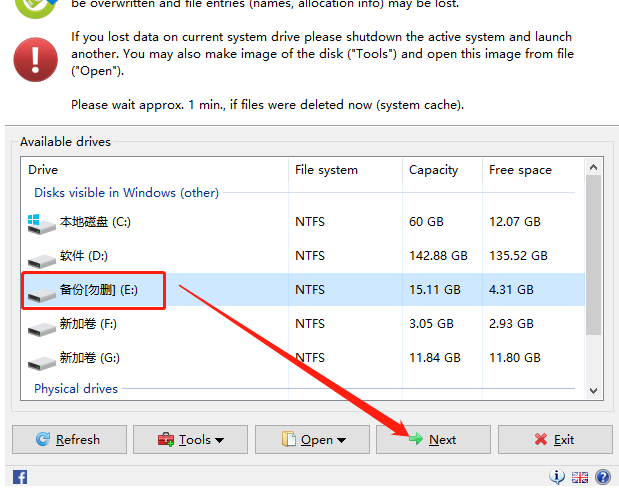The width and height of the screenshot is (619, 493).
Task: Click the D: drive disk icon
Action: (42, 257)
